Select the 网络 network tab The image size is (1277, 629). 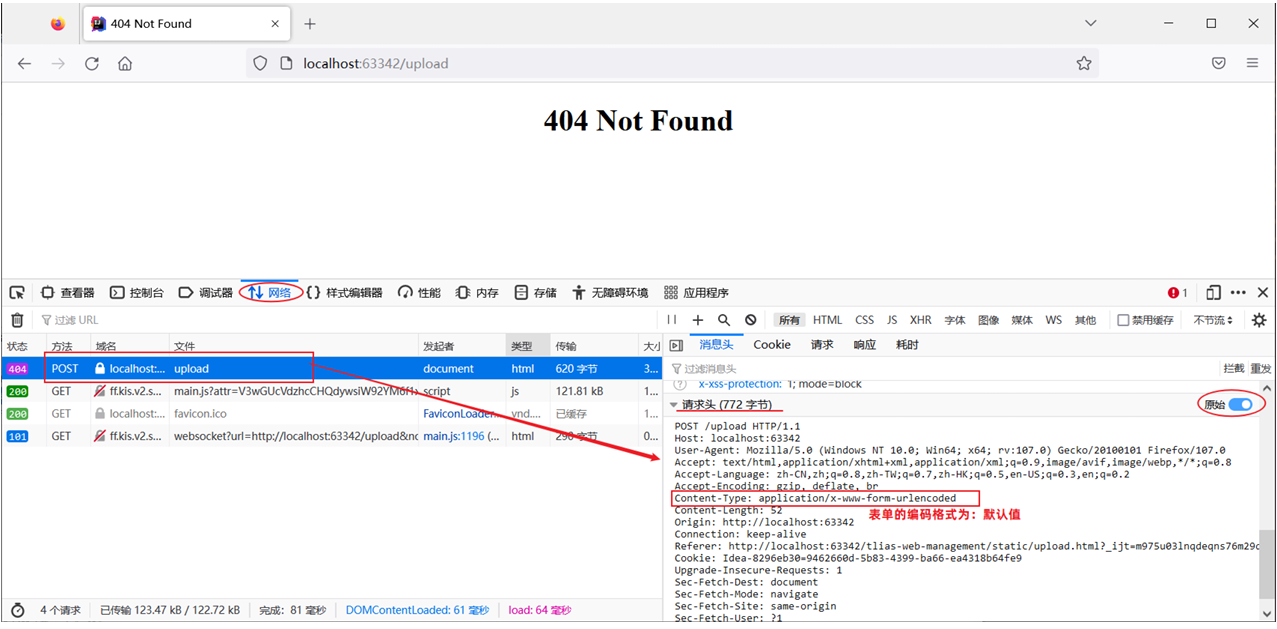pos(271,293)
